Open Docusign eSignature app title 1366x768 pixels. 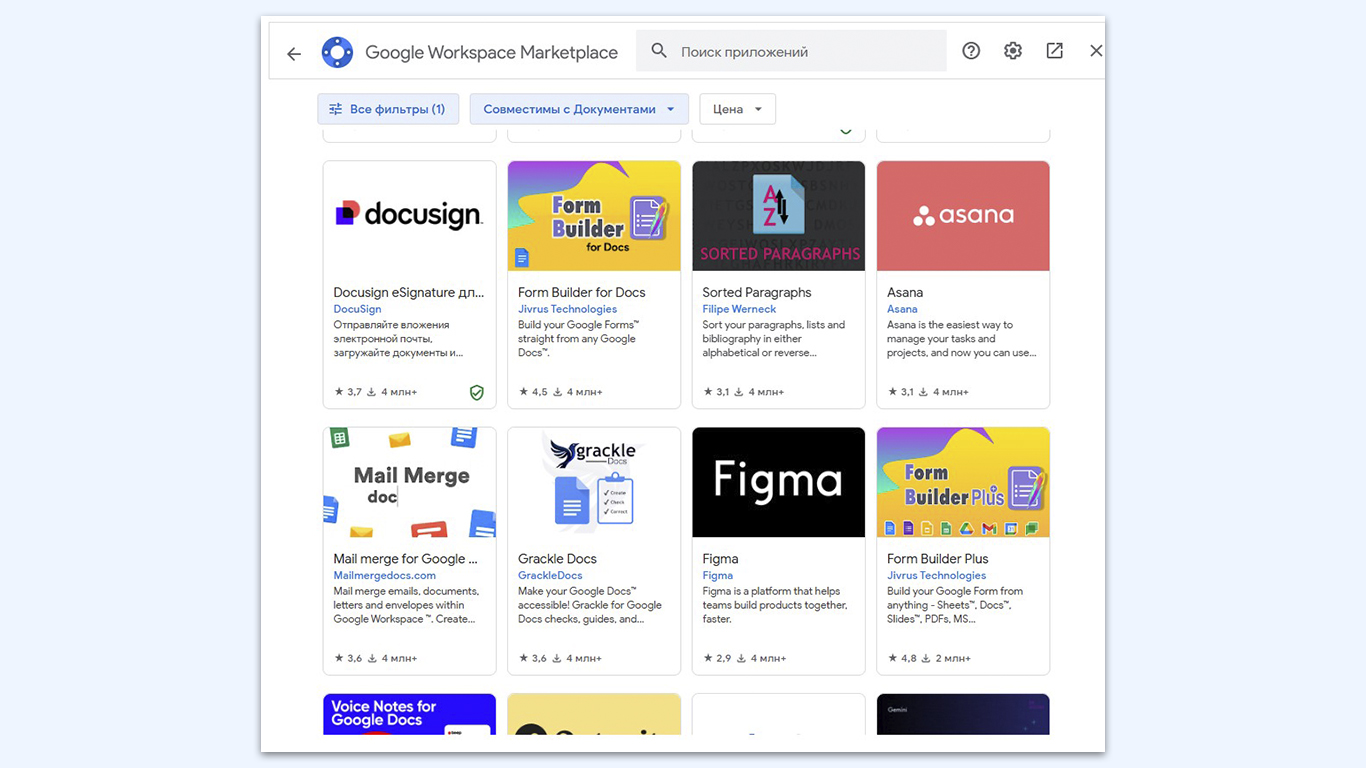pyautogui.click(x=408, y=293)
